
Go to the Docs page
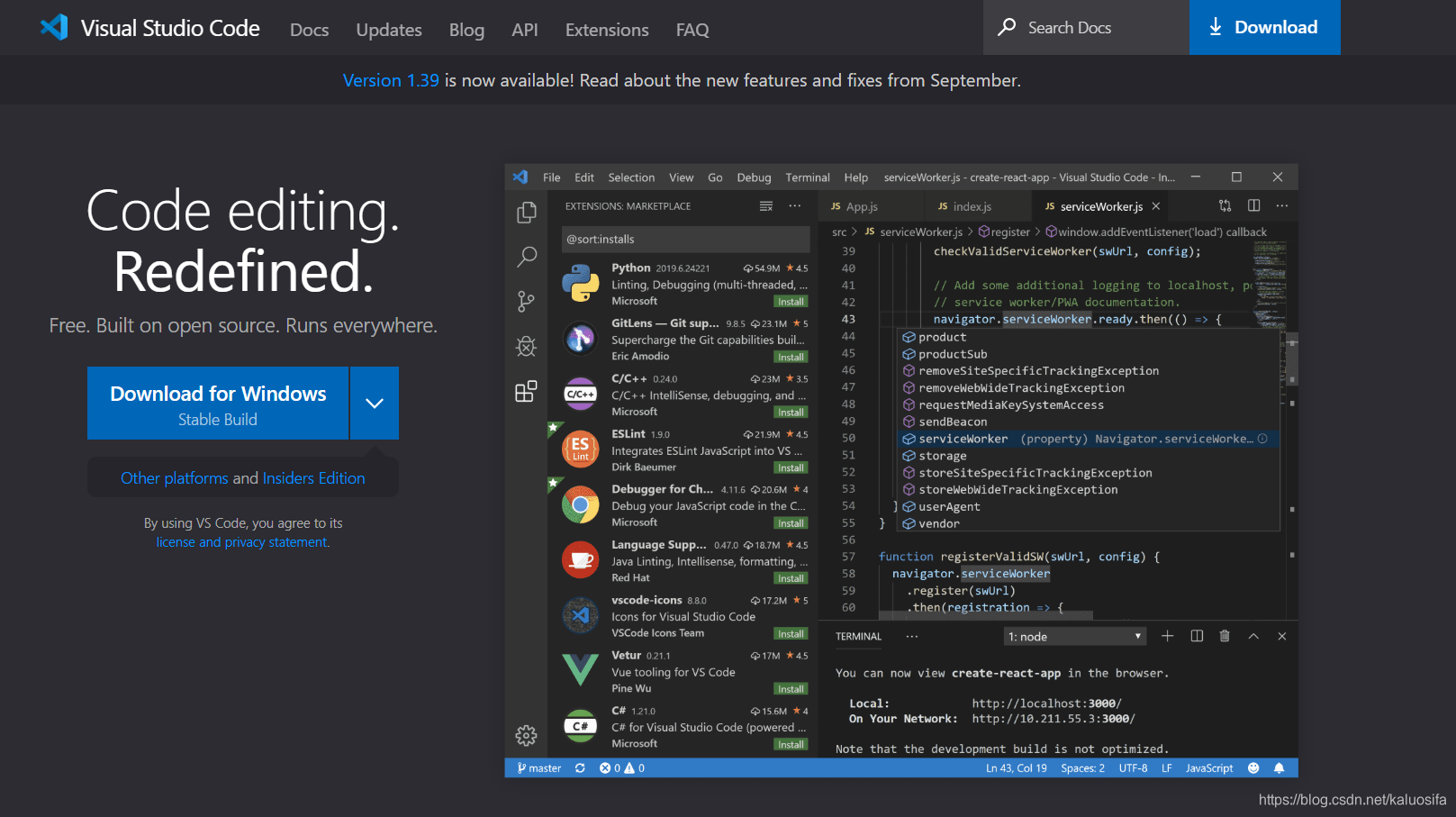coord(309,30)
